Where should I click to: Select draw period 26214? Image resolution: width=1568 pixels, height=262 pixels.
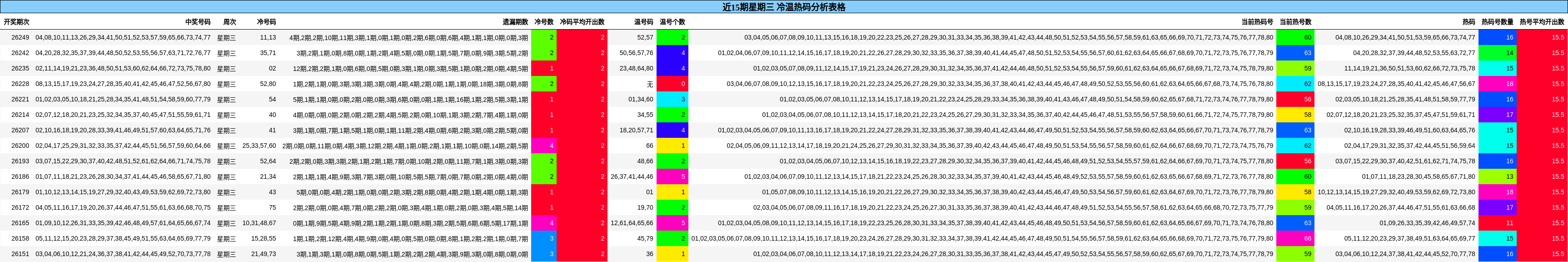(20, 115)
